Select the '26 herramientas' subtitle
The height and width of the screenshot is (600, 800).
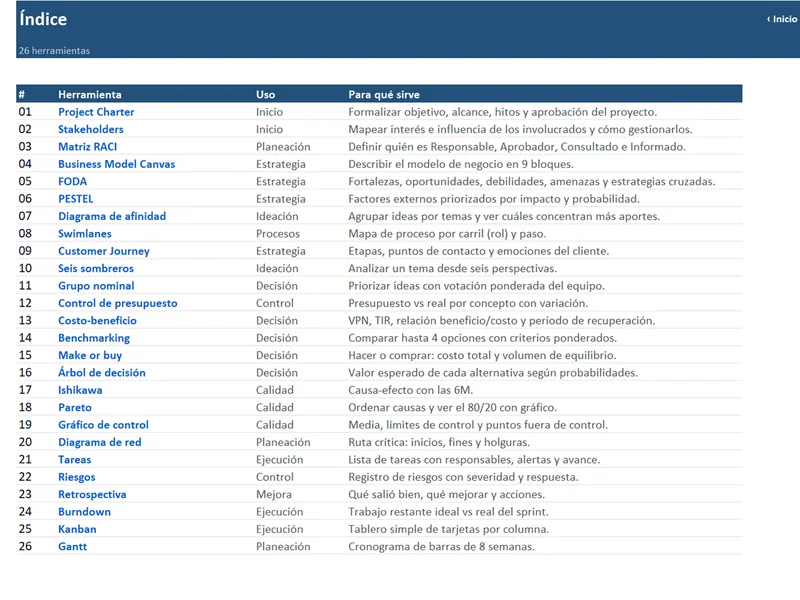coord(54,51)
